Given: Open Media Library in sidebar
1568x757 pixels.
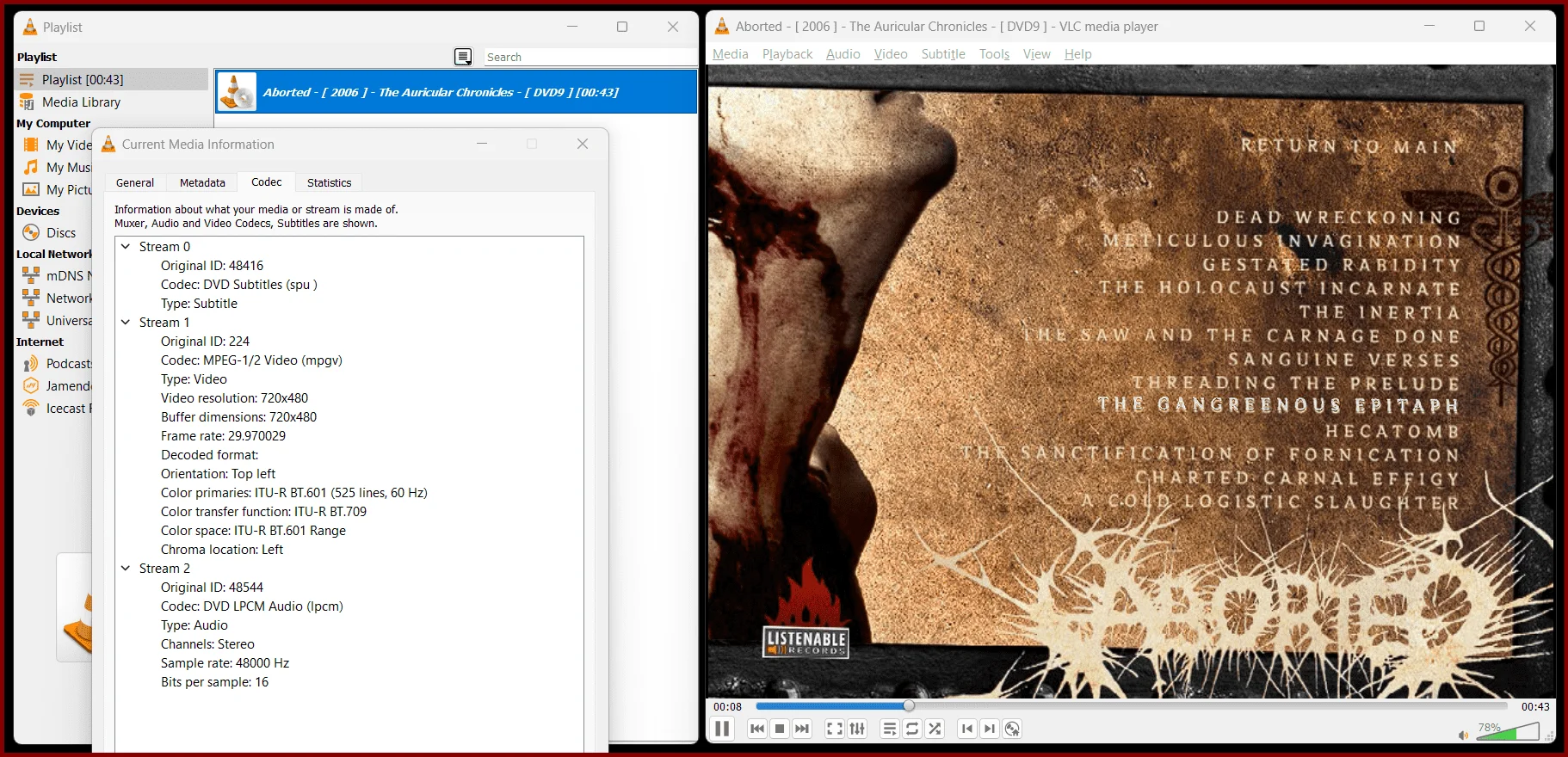Looking at the screenshot, I should coord(81,102).
